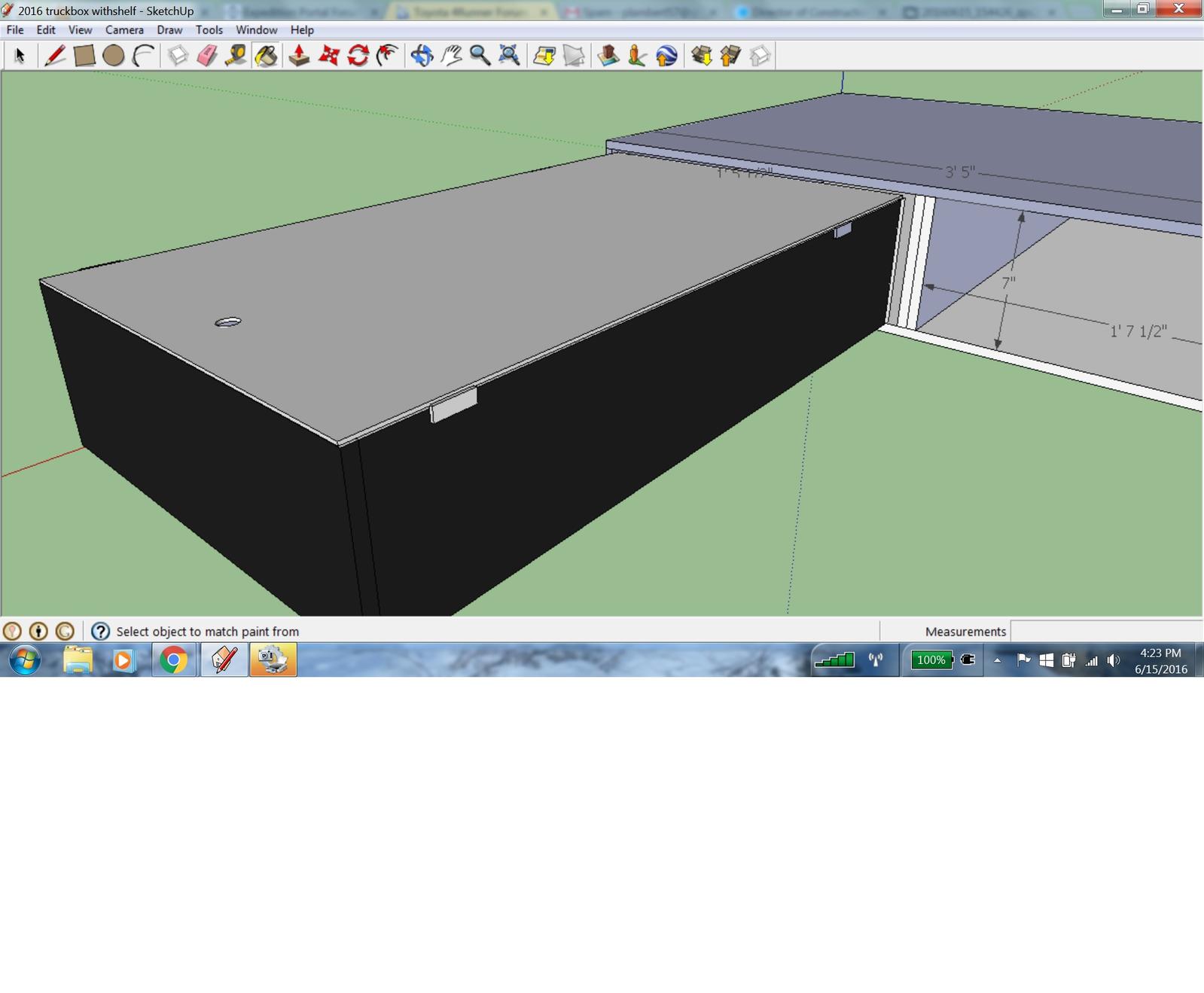1204x993 pixels.
Task: Open Google Chrome from the taskbar
Action: tap(174, 660)
